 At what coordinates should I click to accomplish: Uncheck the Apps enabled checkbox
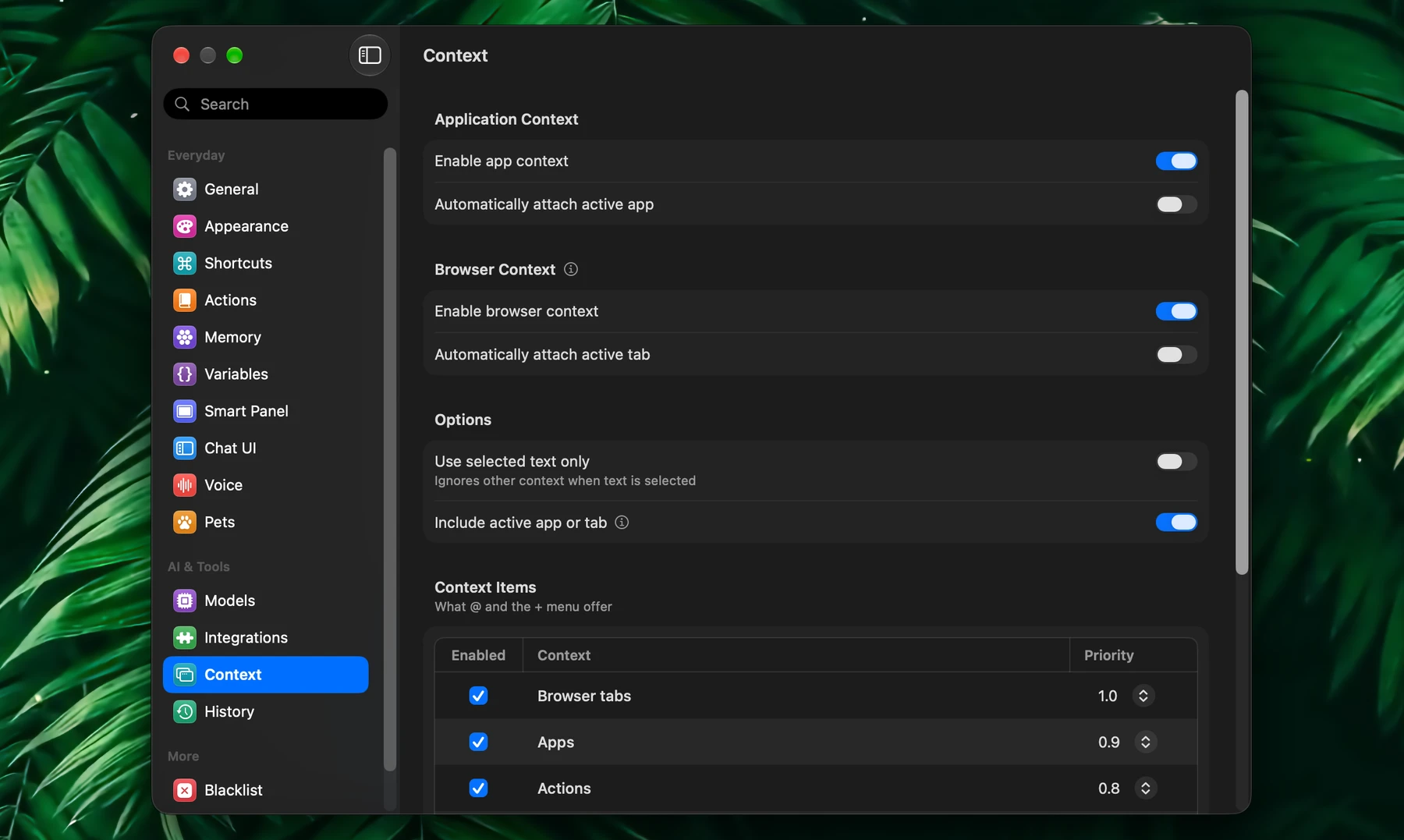coord(478,742)
